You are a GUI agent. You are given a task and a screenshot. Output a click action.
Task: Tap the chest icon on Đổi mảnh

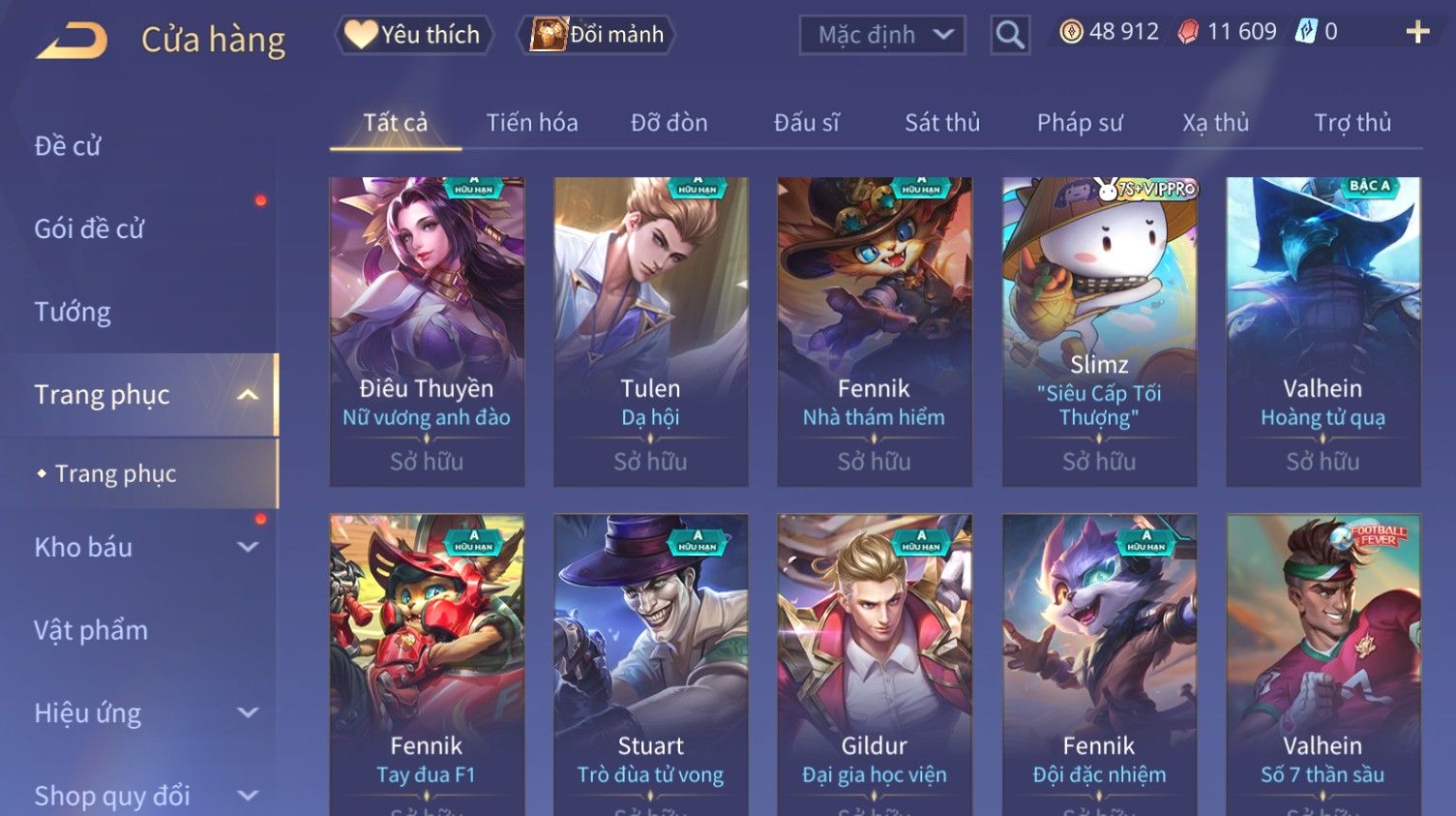[x=549, y=34]
